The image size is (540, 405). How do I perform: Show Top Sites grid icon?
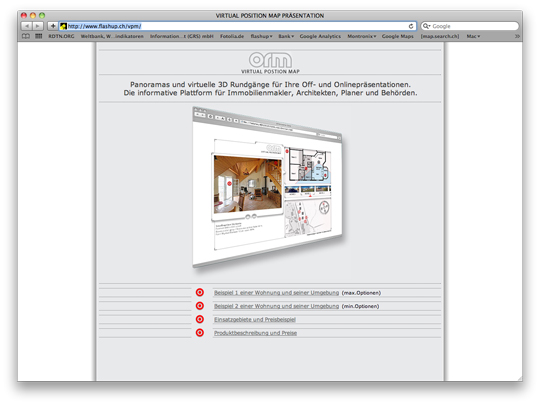[39, 36]
